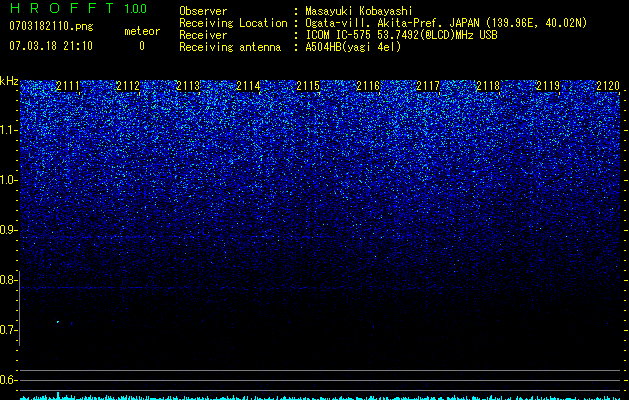Click the 2113 time marker
The width and height of the screenshot is (629, 400).
188,85
